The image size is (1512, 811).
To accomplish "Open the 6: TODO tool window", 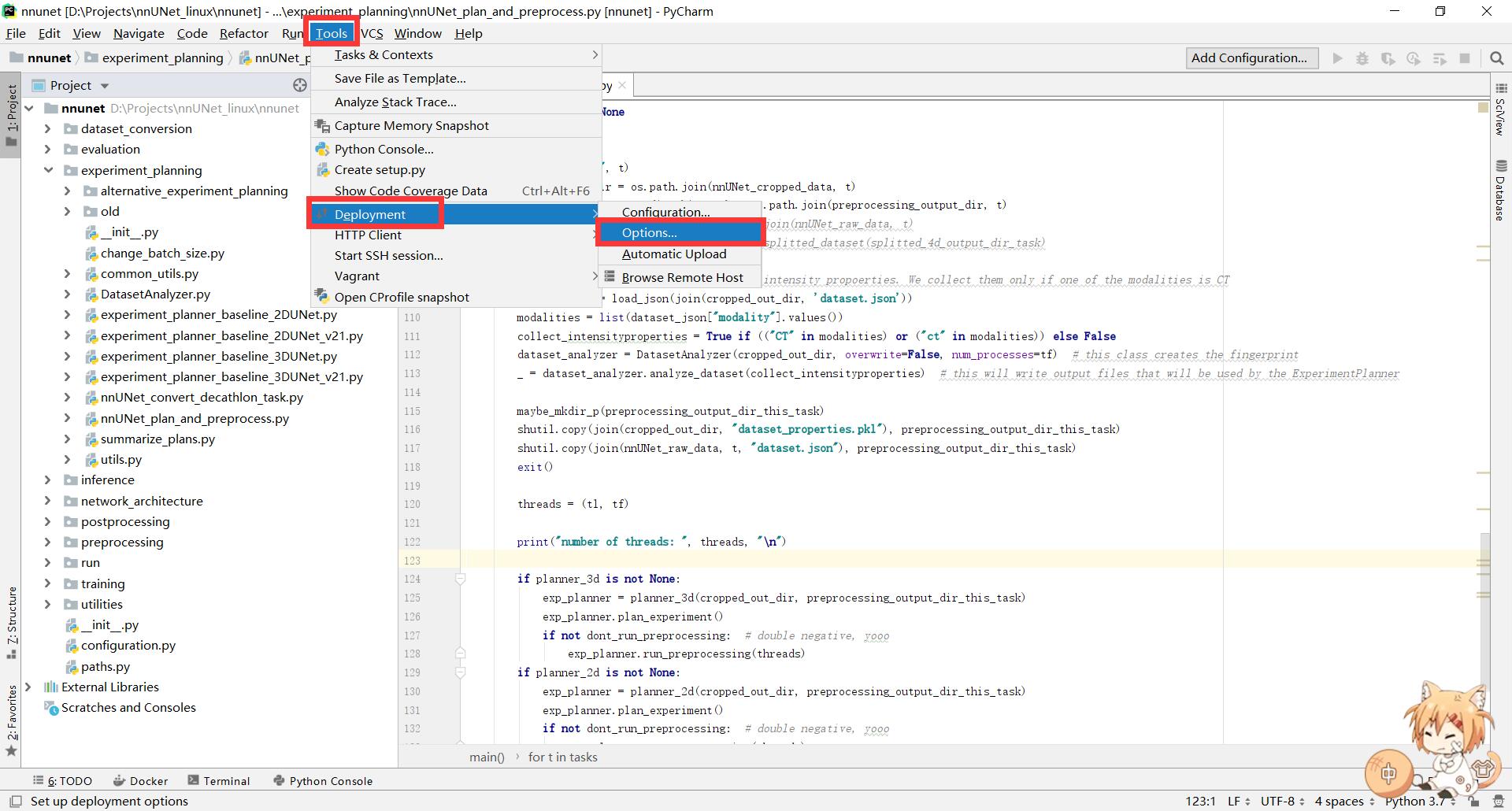I will [x=62, y=781].
